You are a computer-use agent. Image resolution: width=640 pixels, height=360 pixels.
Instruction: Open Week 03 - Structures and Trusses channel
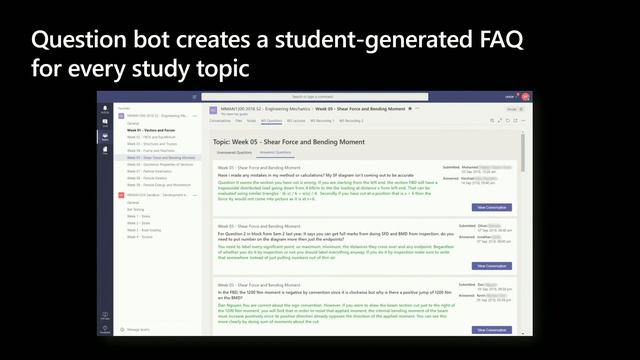coord(152,144)
